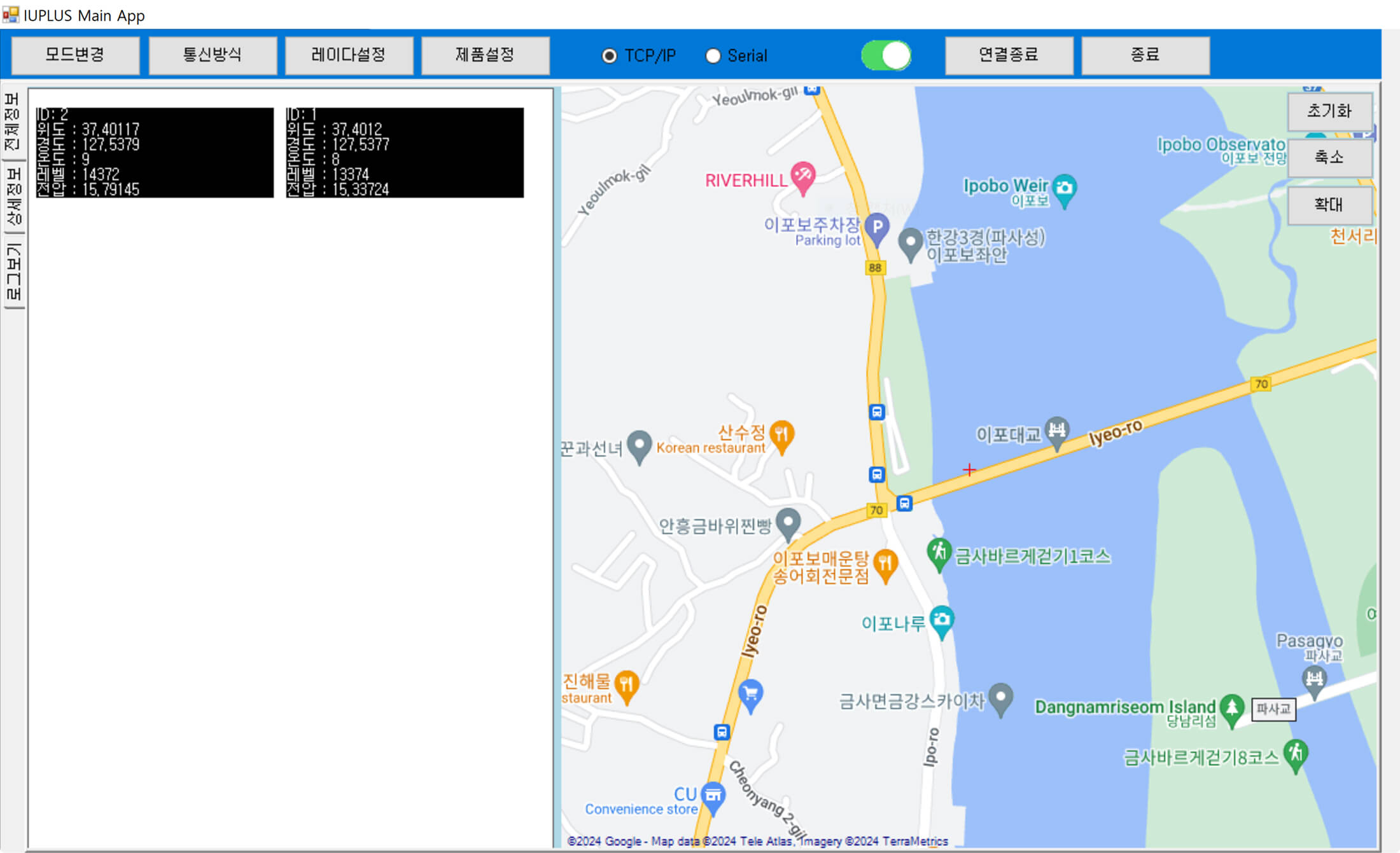Select the TCP/IP radio button

tap(609, 56)
